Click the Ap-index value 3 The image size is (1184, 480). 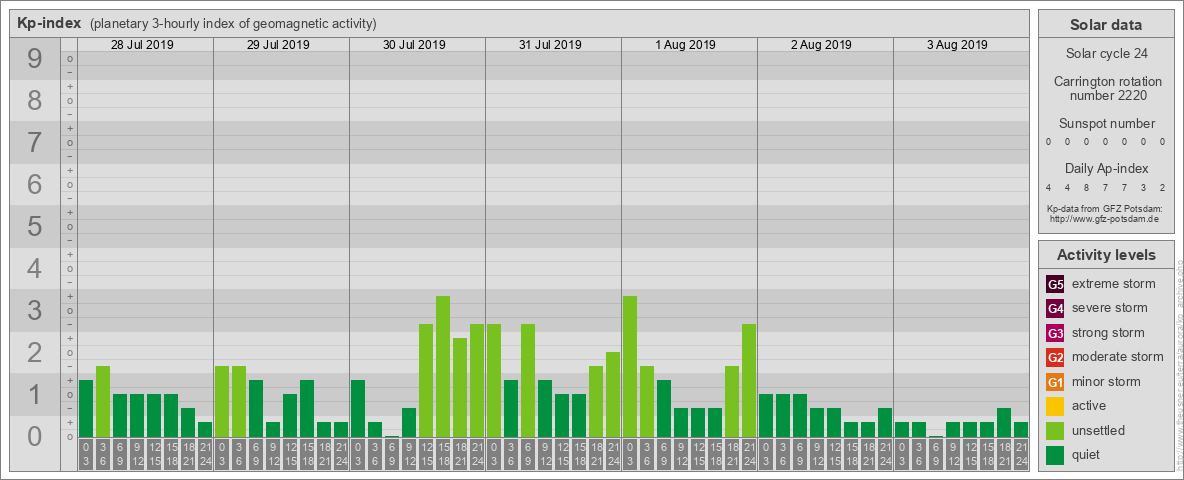point(1145,187)
